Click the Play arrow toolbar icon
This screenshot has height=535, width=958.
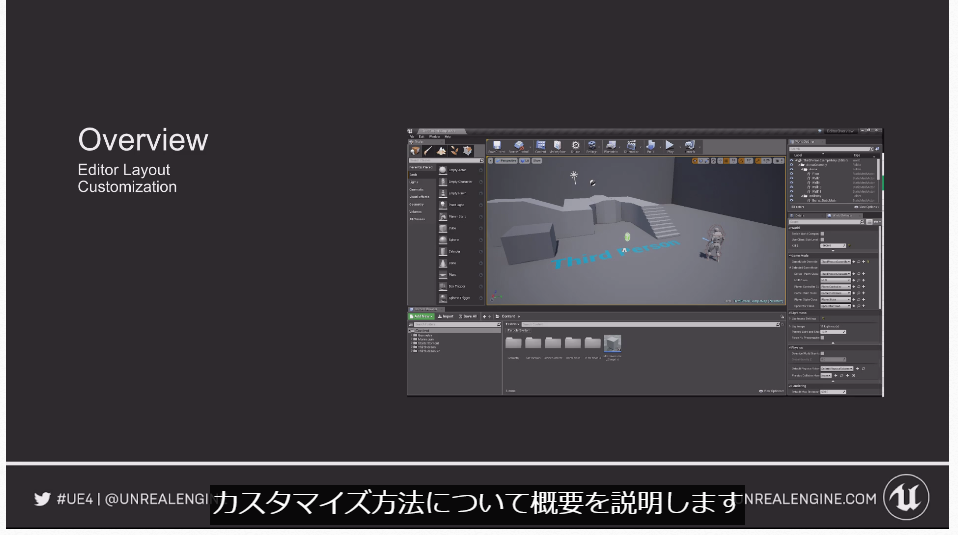(670, 145)
